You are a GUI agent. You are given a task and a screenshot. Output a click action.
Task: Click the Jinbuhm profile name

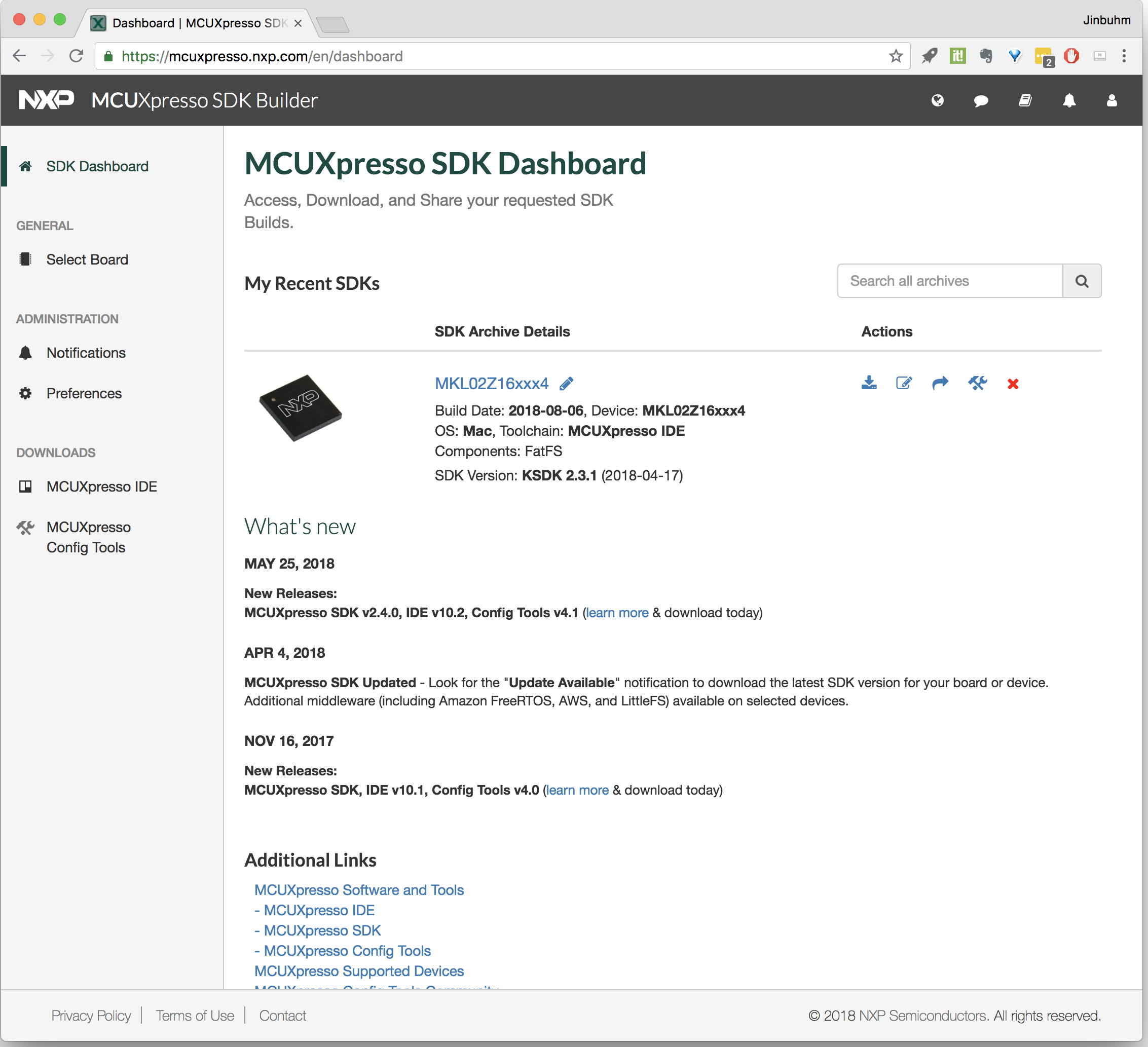click(1106, 20)
